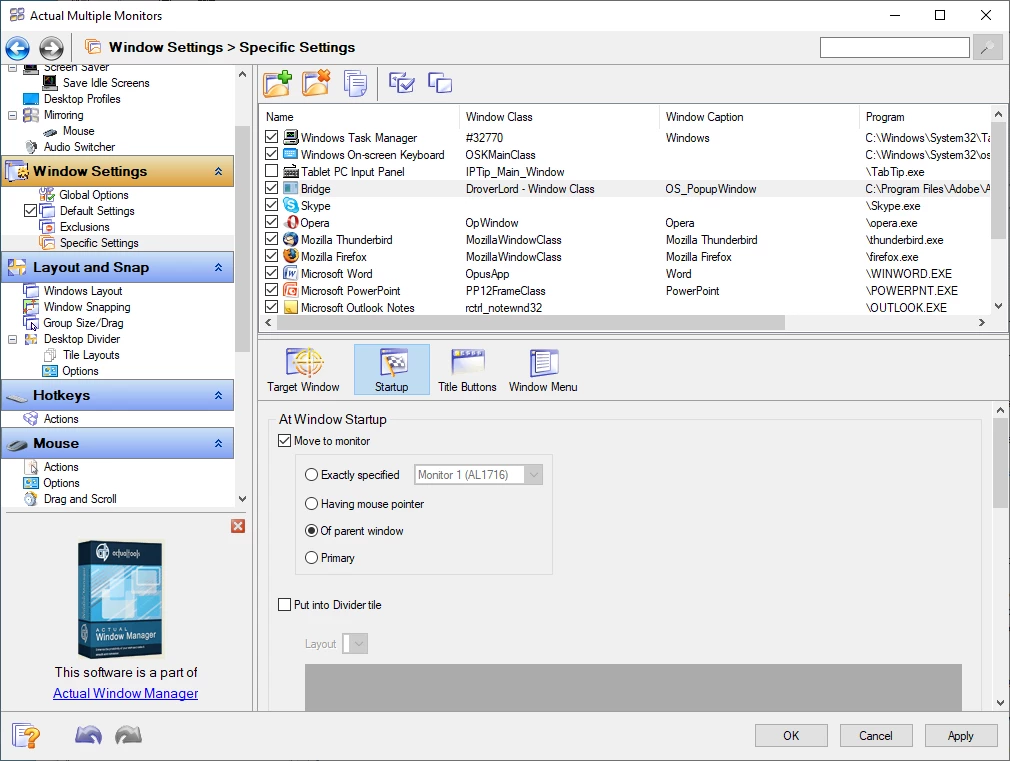Open Exclusions in the tree
Viewport: 1010px width, 761px height.
84,227
